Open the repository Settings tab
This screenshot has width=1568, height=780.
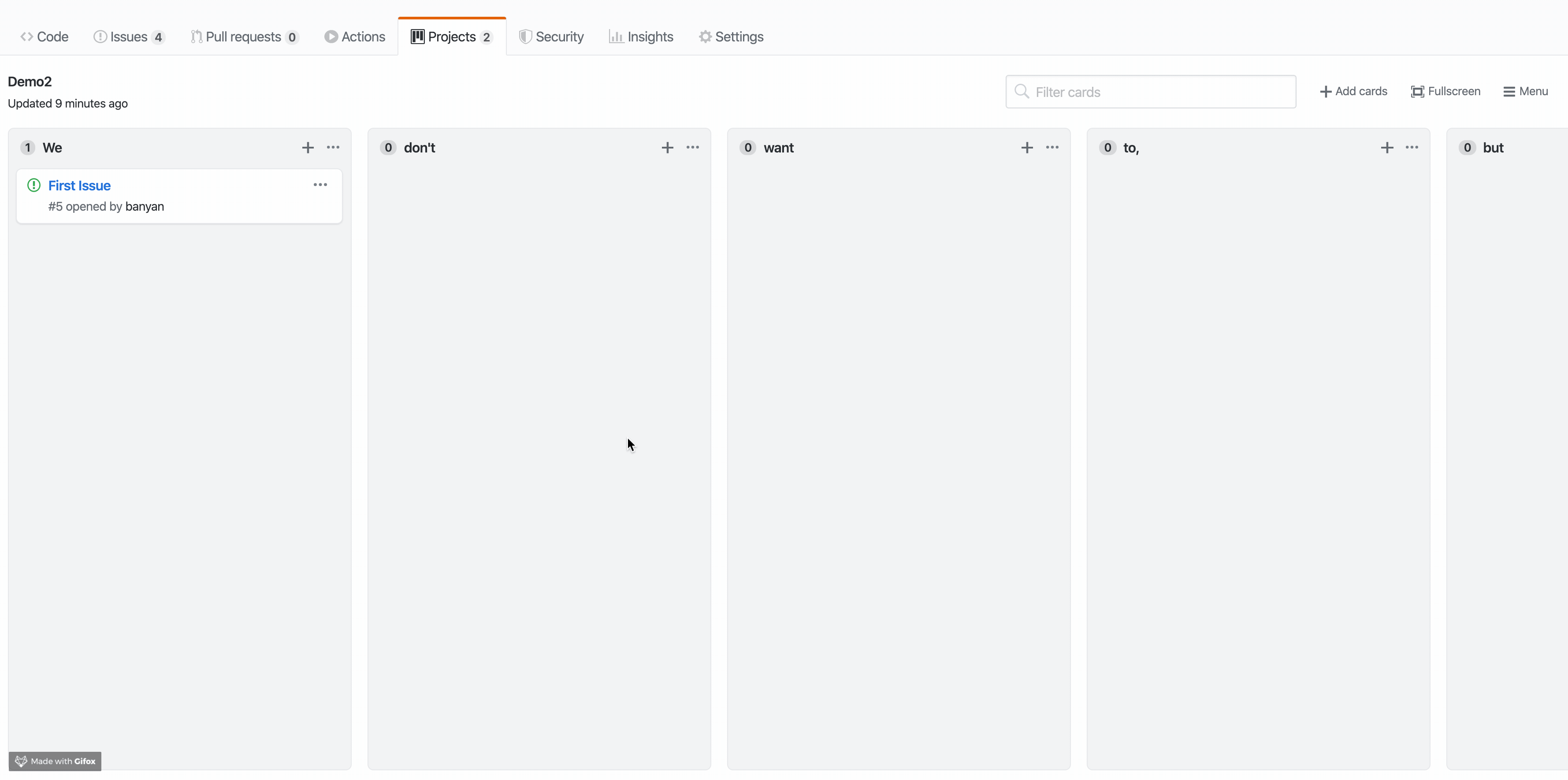pyautogui.click(x=731, y=37)
